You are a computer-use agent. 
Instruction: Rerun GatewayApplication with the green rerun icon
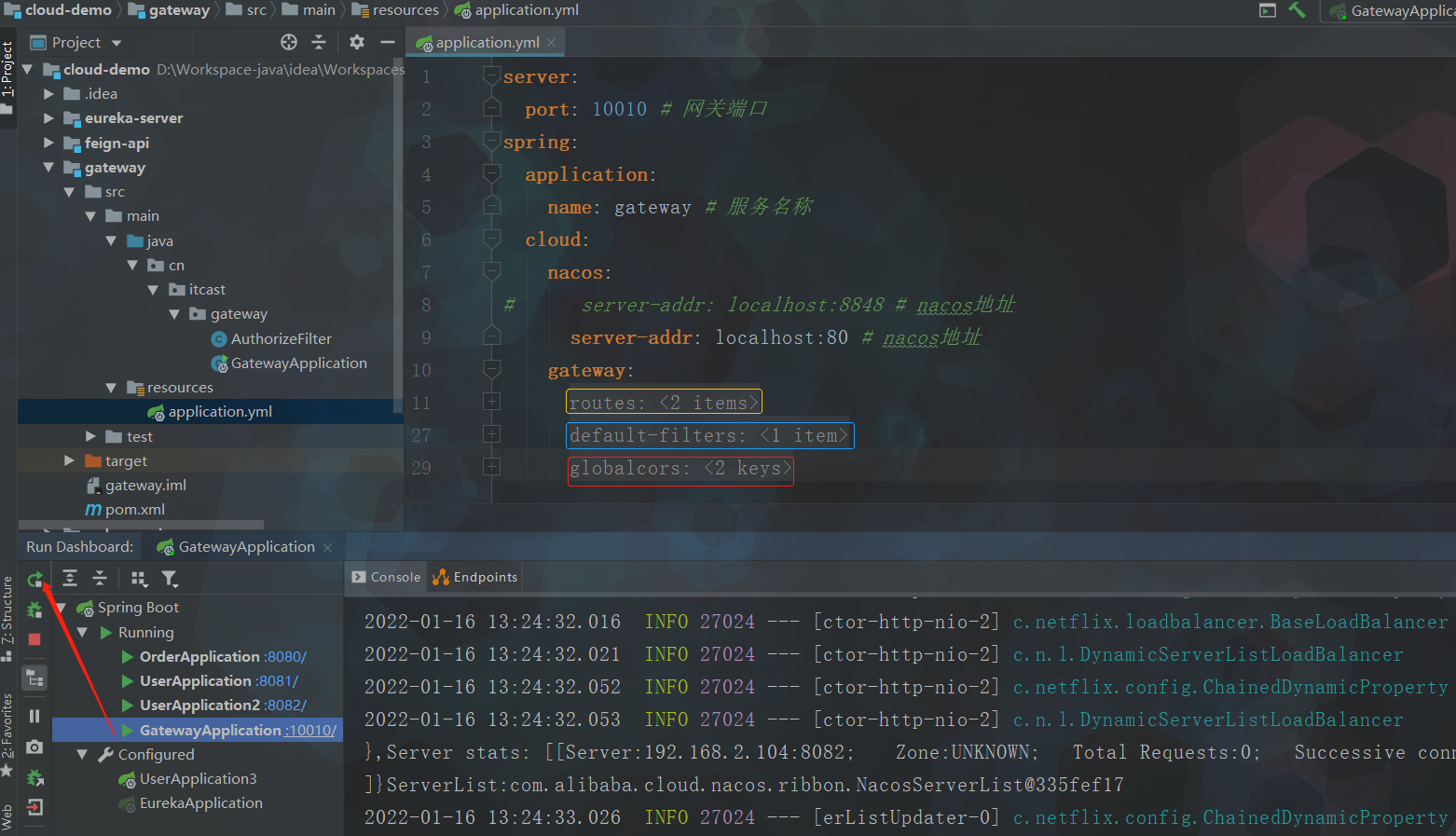[34, 580]
